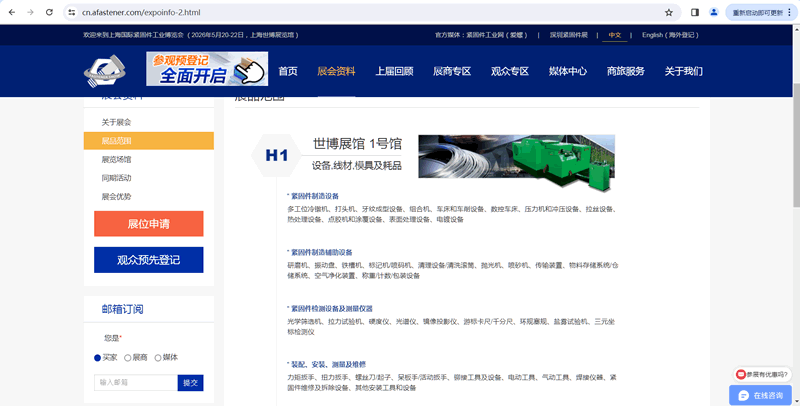Select the 媒体 radio option
Image resolution: width=800 pixels, height=406 pixels.
click(x=157, y=357)
